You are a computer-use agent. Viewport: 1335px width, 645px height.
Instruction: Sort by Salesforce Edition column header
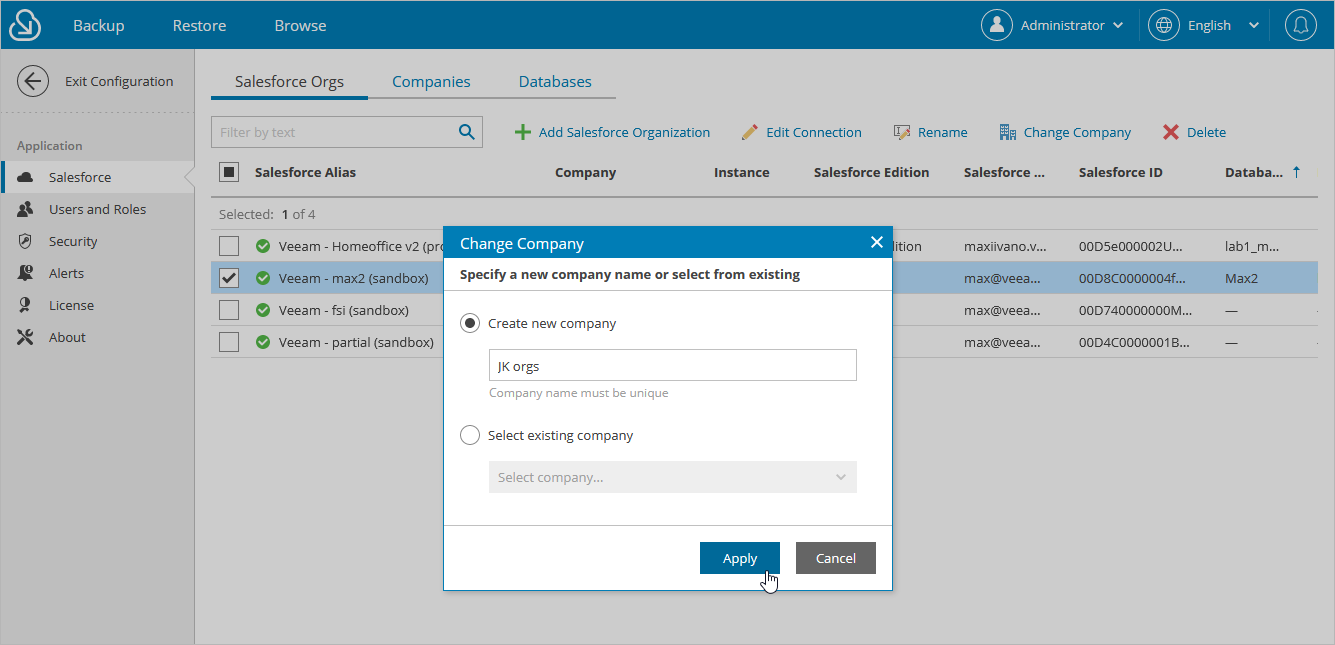click(x=871, y=172)
